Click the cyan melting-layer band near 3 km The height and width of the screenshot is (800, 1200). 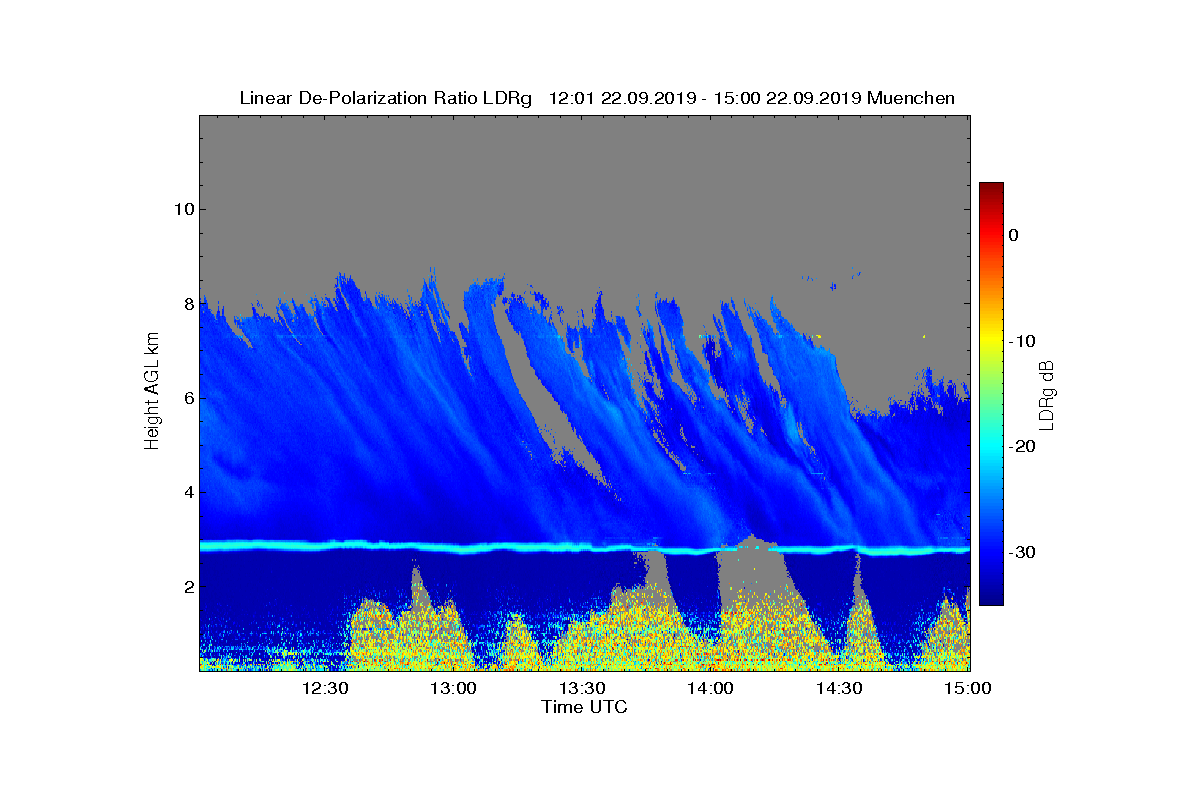pos(584,547)
